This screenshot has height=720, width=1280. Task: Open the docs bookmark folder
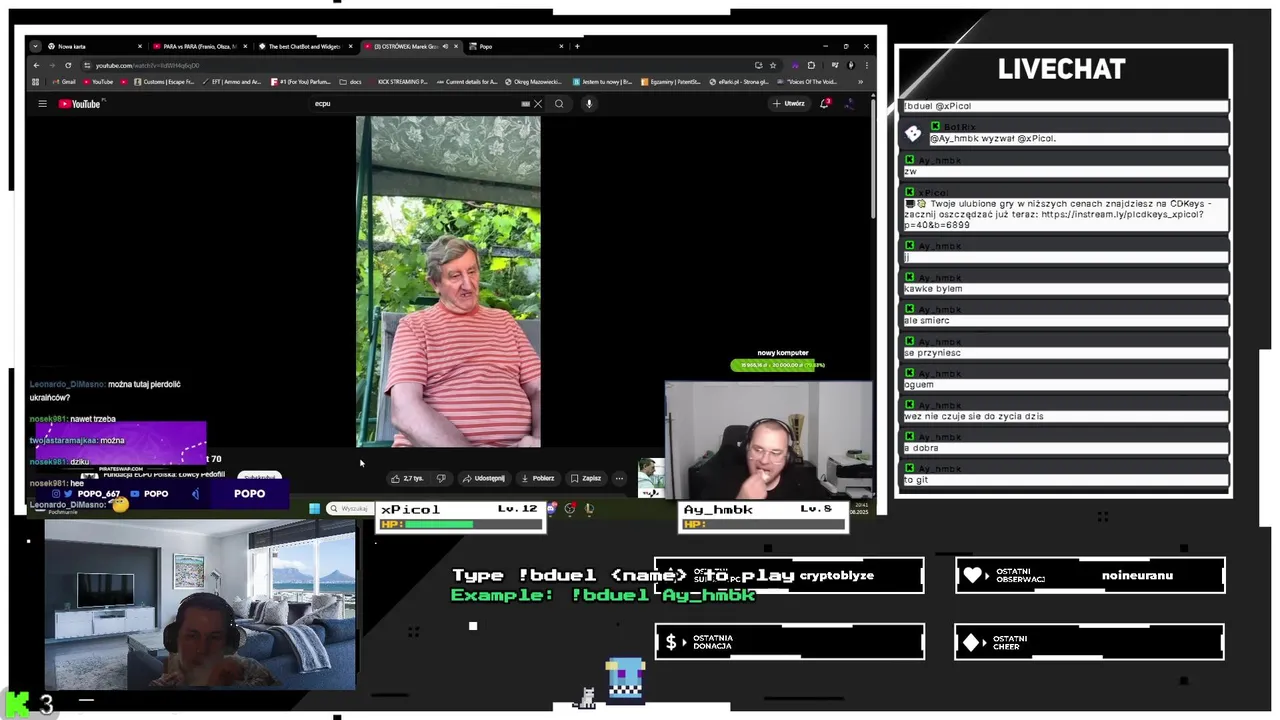(x=350, y=82)
